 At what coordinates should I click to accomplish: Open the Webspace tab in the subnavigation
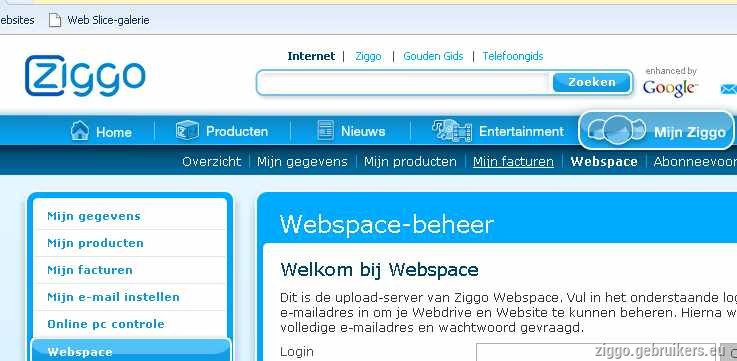[604, 162]
